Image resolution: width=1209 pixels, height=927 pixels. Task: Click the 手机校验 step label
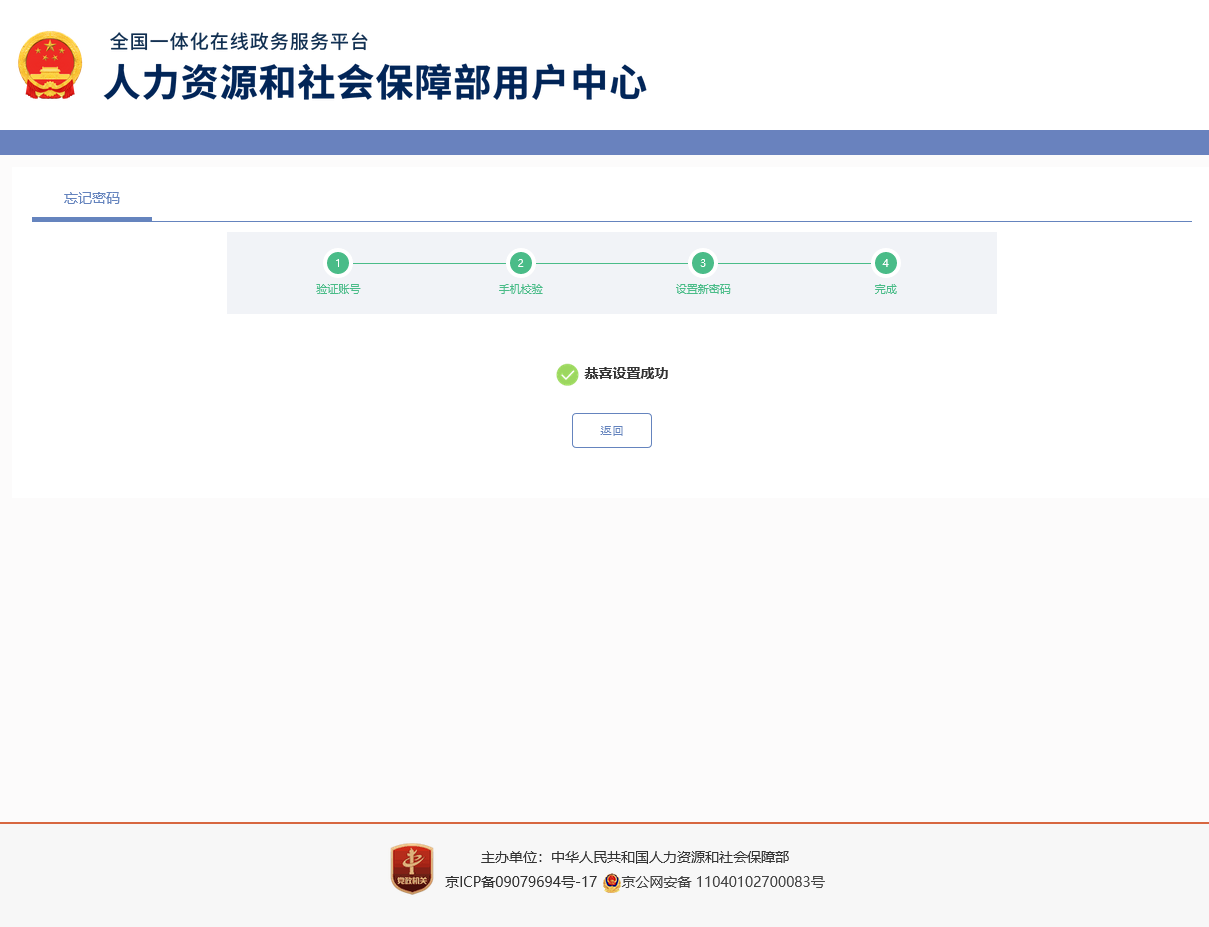click(520, 289)
